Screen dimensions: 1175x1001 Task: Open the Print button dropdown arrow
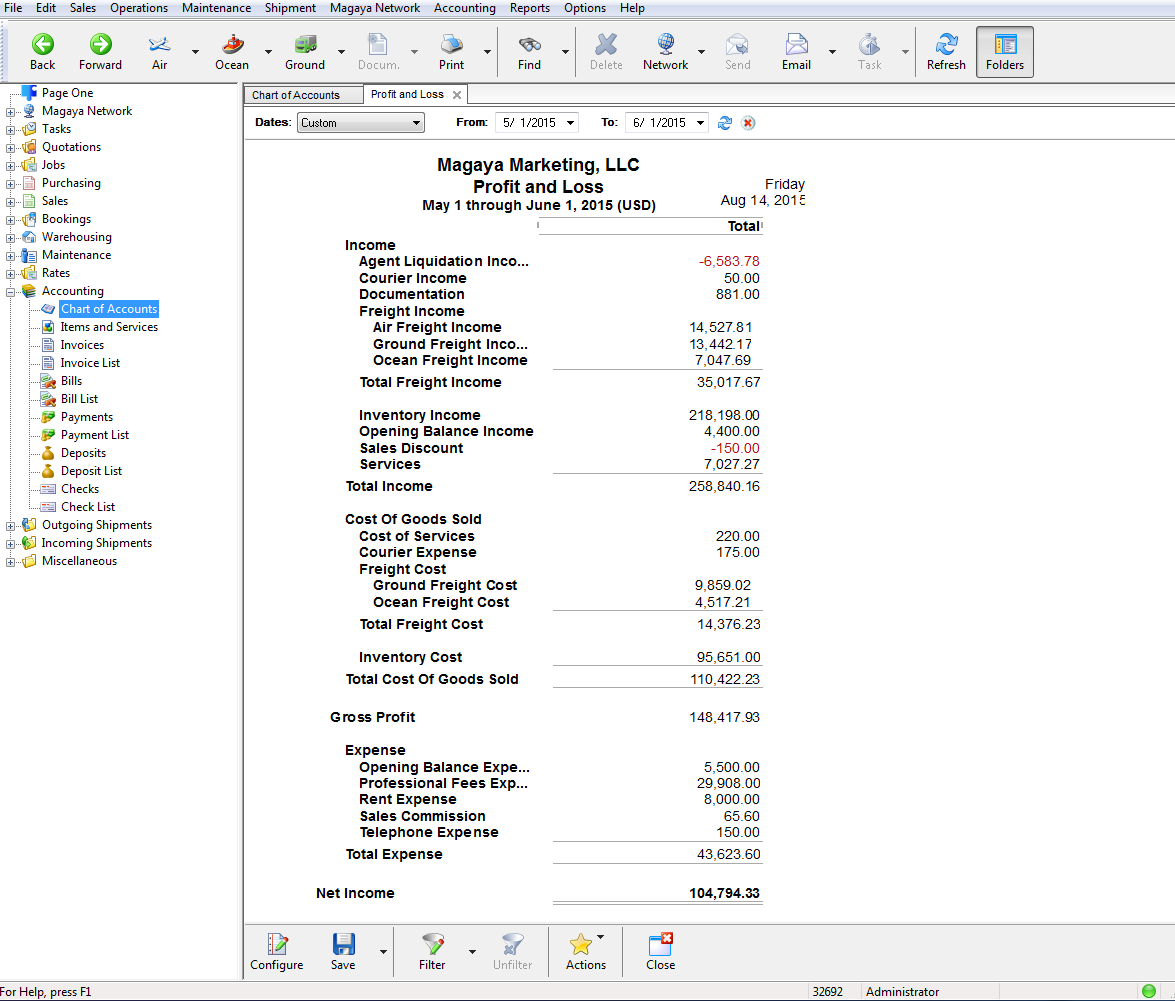tap(487, 52)
